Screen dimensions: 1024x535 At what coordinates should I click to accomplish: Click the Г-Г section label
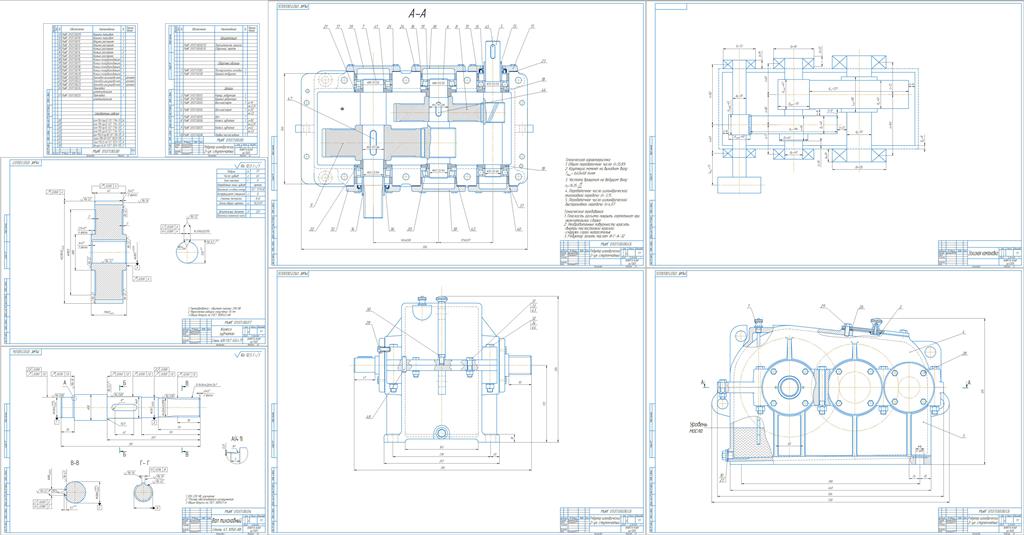pyautogui.click(x=146, y=461)
